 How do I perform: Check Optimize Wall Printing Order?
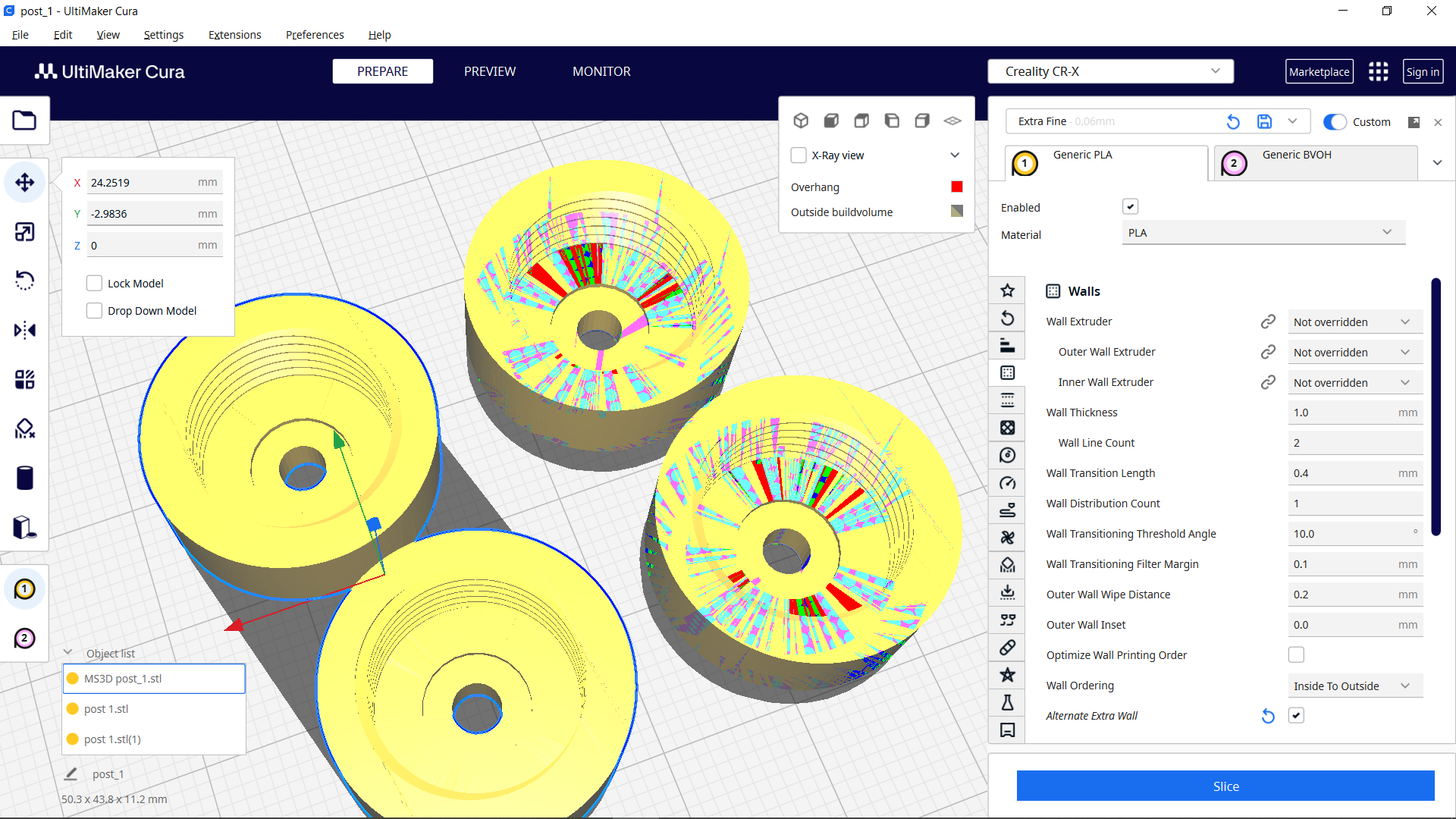coord(1296,654)
